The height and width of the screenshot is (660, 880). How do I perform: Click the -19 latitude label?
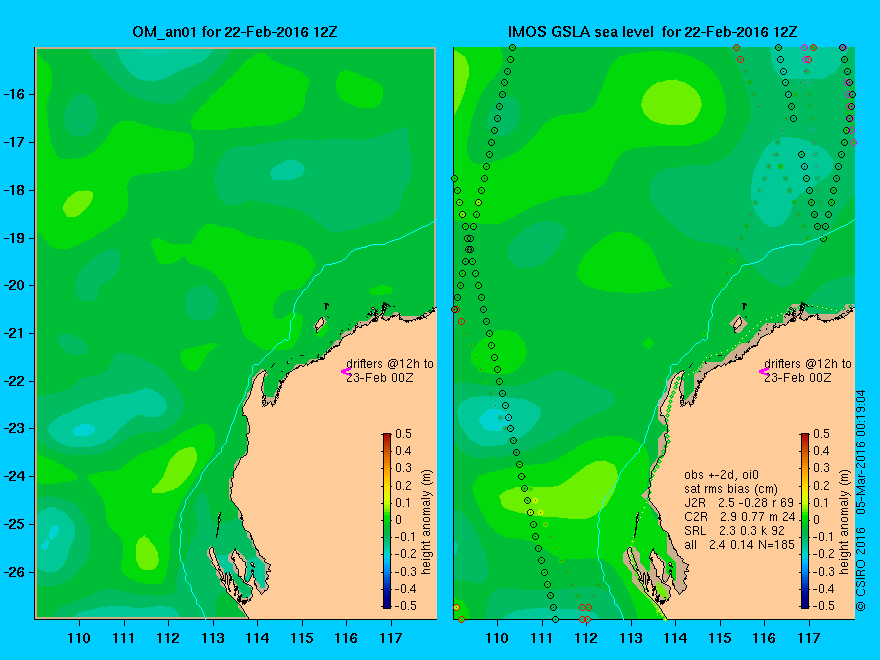coord(16,238)
